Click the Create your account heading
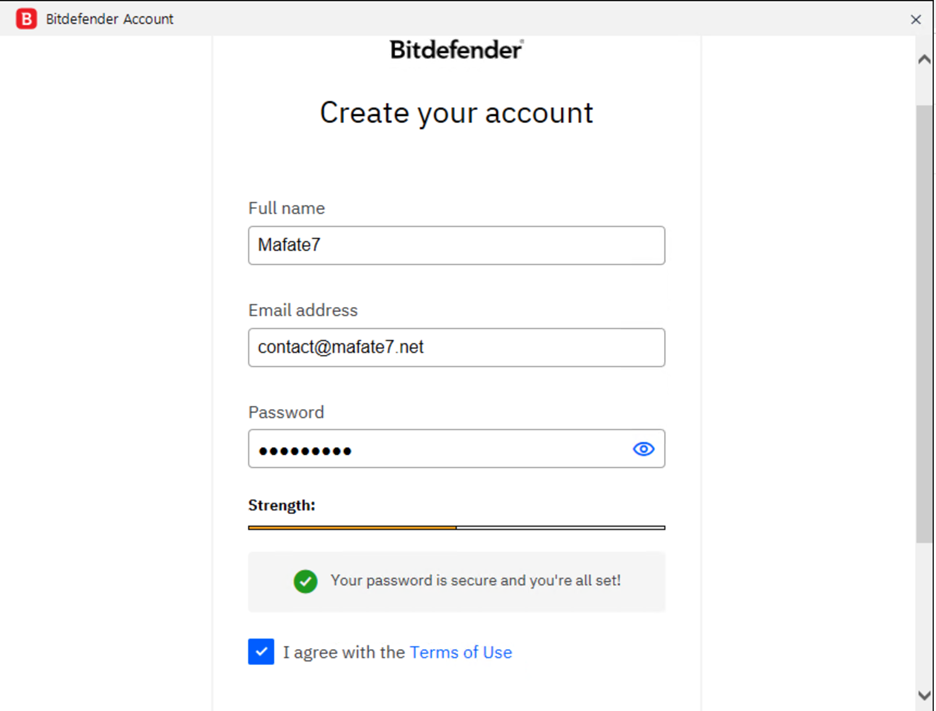The height and width of the screenshot is (711, 936). pyautogui.click(x=457, y=113)
